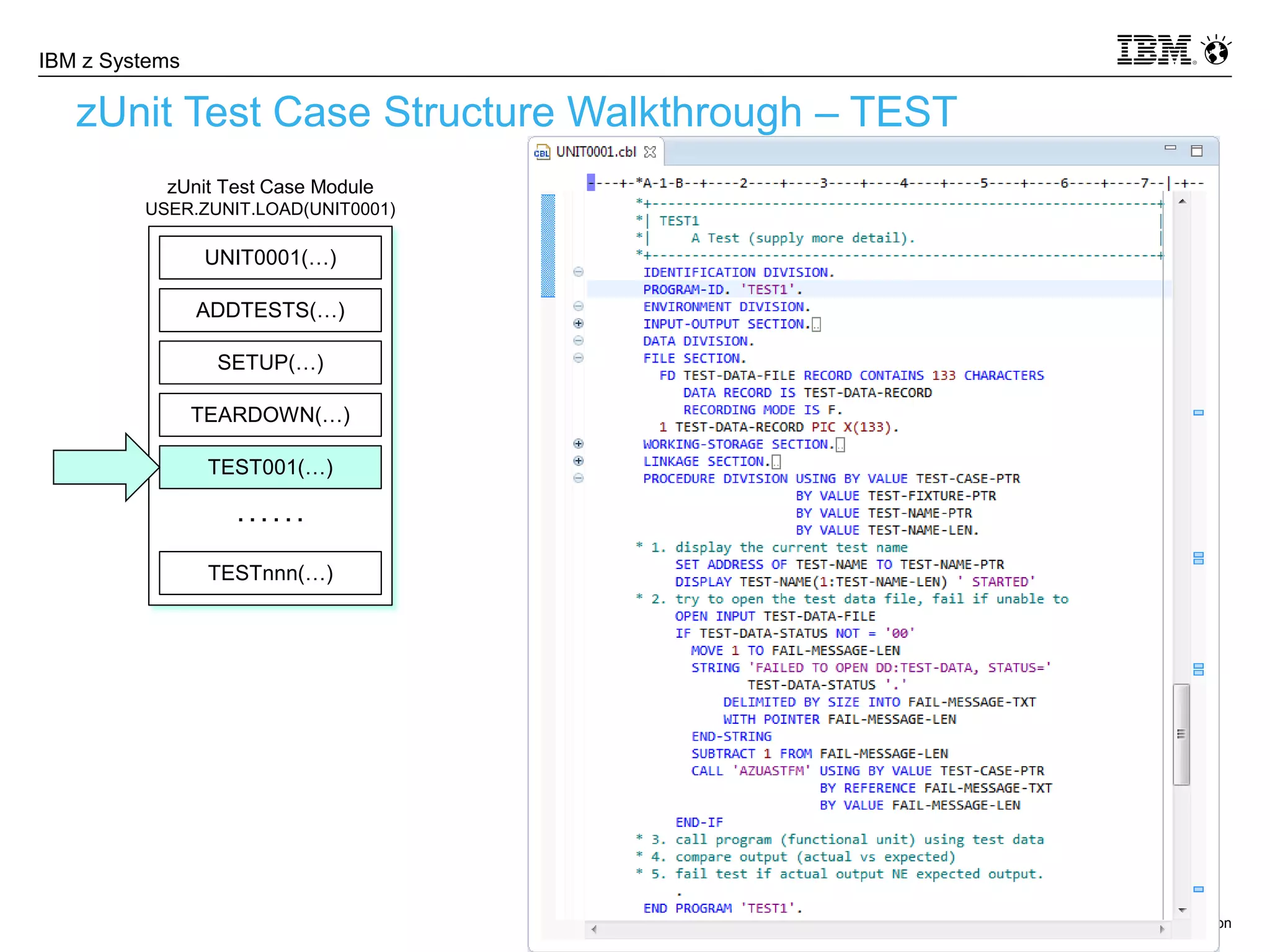The width and height of the screenshot is (1270, 952).
Task: Expand the WORKING-STORAGE SECTION fold
Action: pos(578,444)
